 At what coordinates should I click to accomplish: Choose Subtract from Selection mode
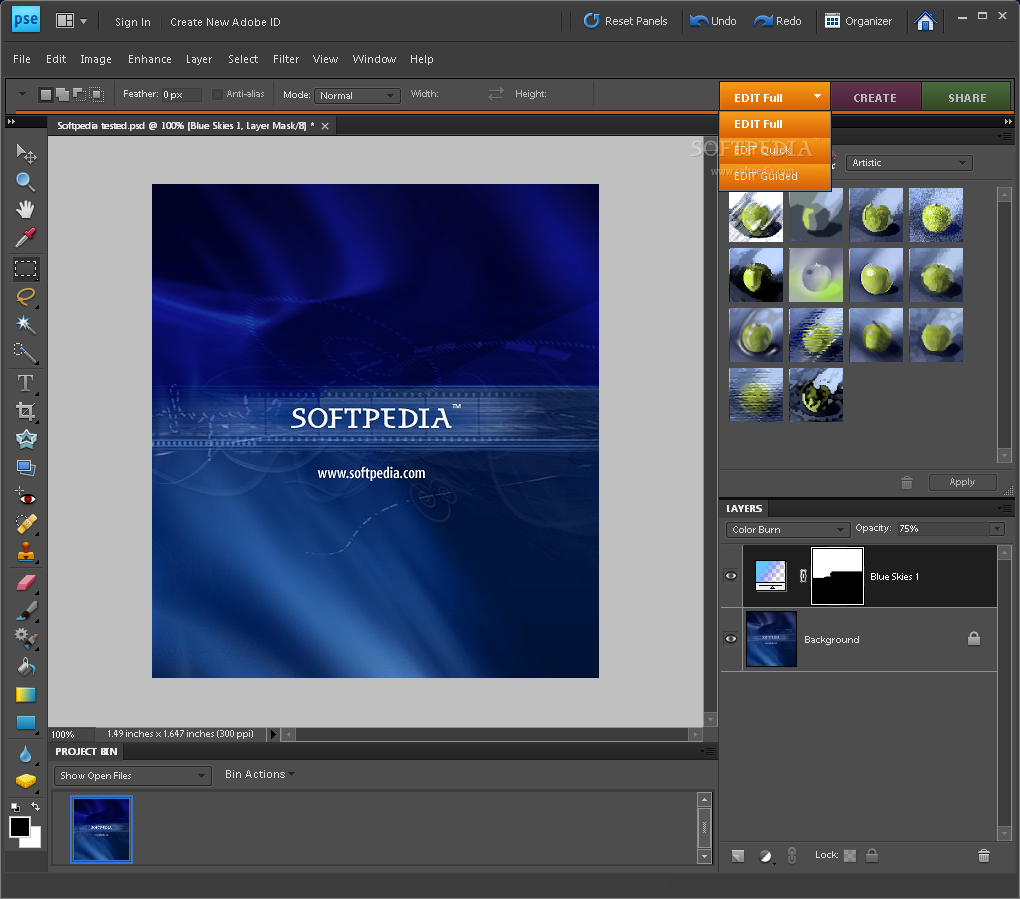coord(79,95)
